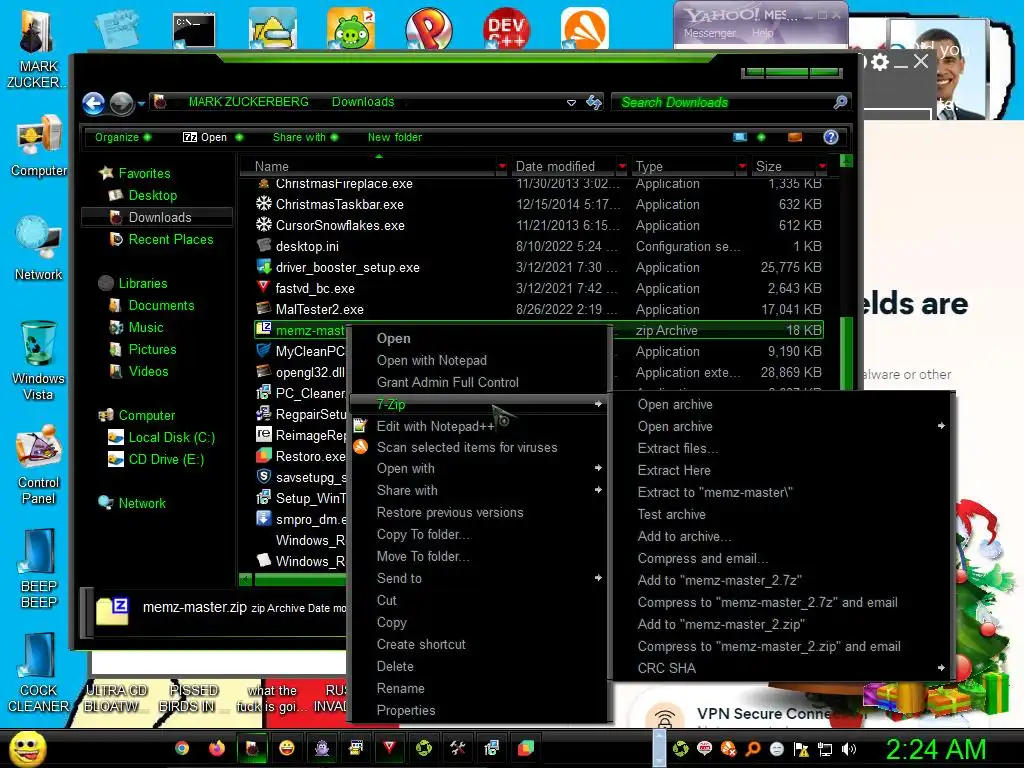Click the Explorer help question mark icon
The height and width of the screenshot is (768, 1024).
pyautogui.click(x=831, y=136)
